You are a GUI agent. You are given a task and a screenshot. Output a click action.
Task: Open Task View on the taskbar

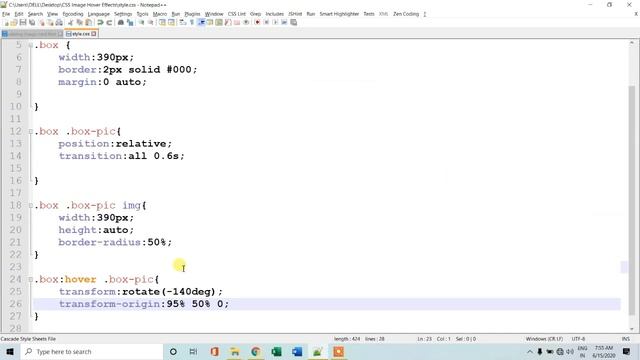[x=193, y=352]
